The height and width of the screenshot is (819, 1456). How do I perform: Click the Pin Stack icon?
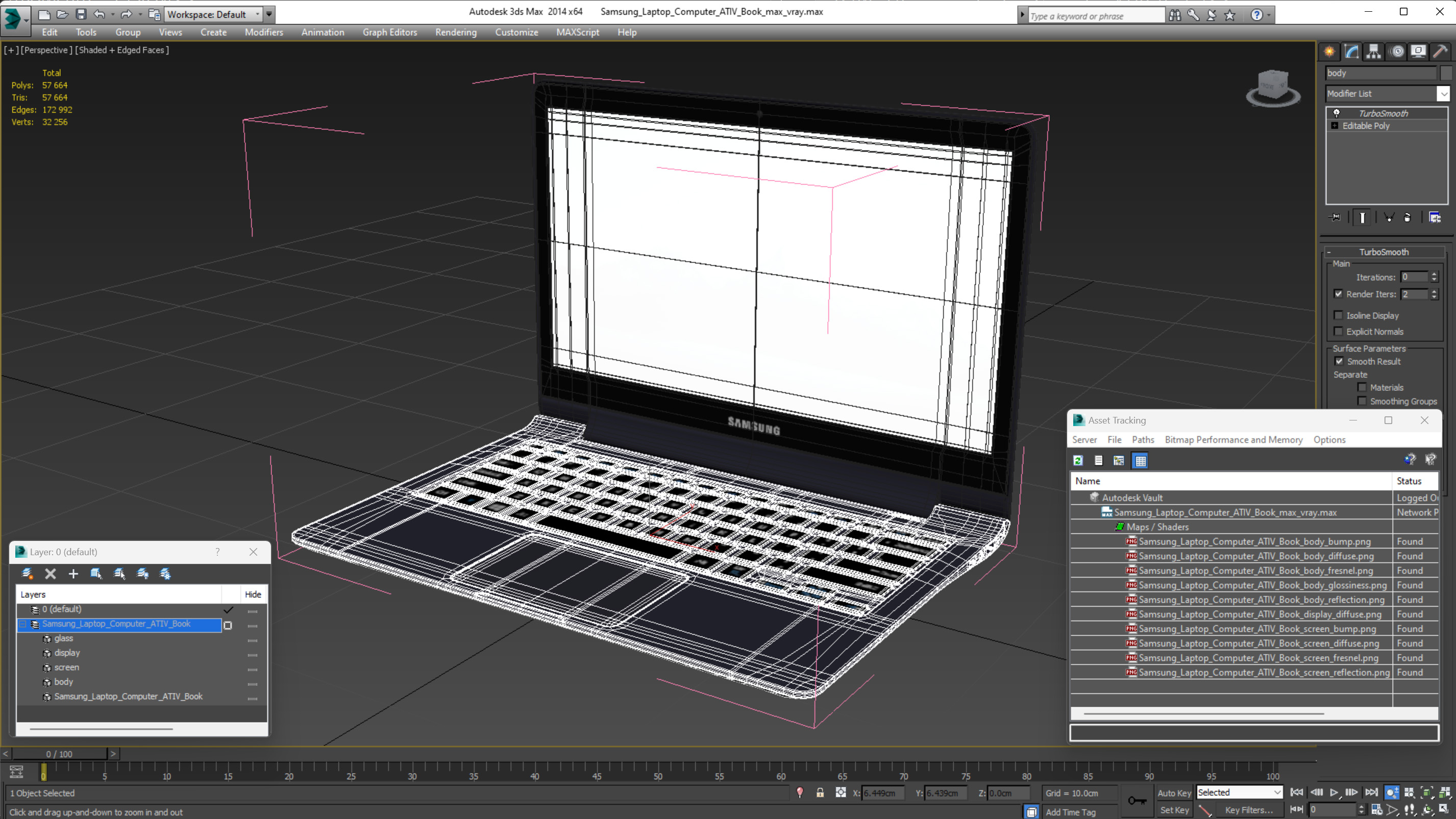coord(1336,217)
